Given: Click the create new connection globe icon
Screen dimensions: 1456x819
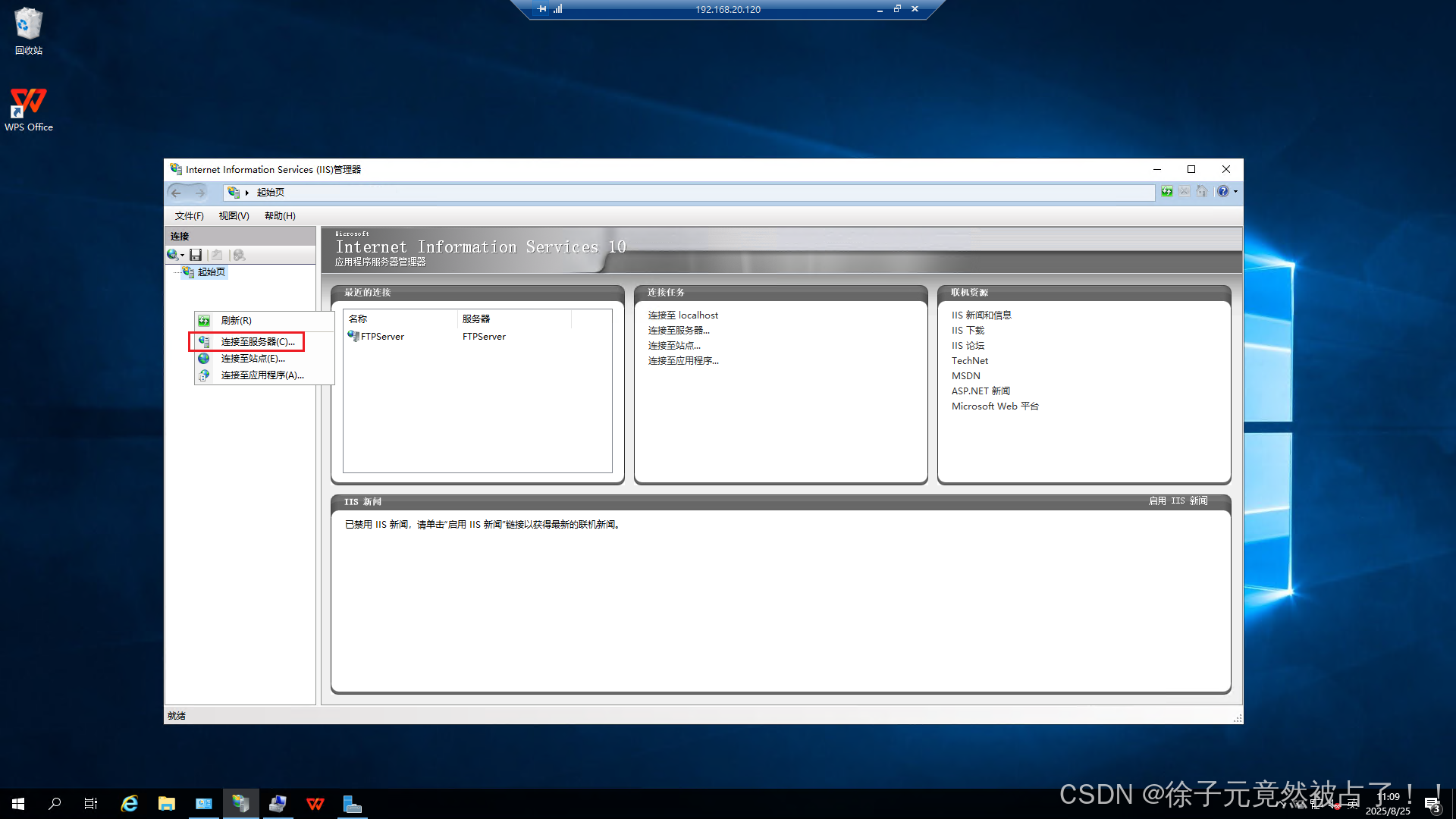Looking at the screenshot, I should 173,255.
